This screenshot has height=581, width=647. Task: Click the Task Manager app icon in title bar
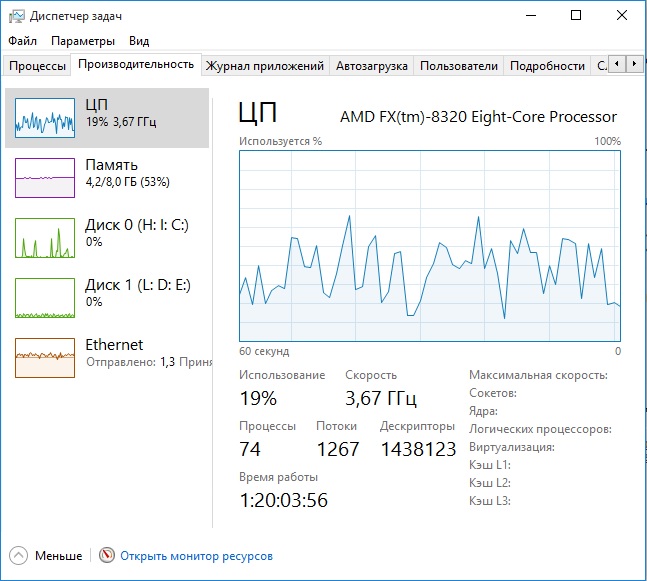point(16,16)
